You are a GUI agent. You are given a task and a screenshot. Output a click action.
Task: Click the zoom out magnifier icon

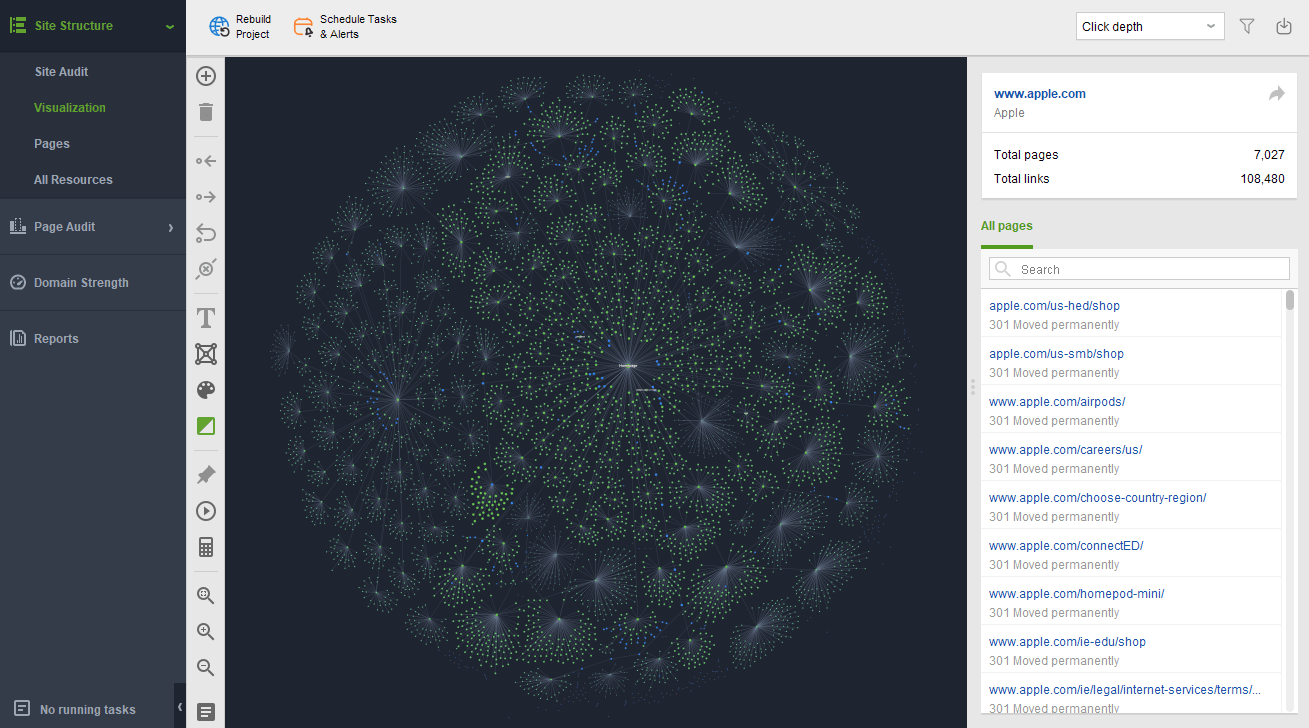coord(206,668)
